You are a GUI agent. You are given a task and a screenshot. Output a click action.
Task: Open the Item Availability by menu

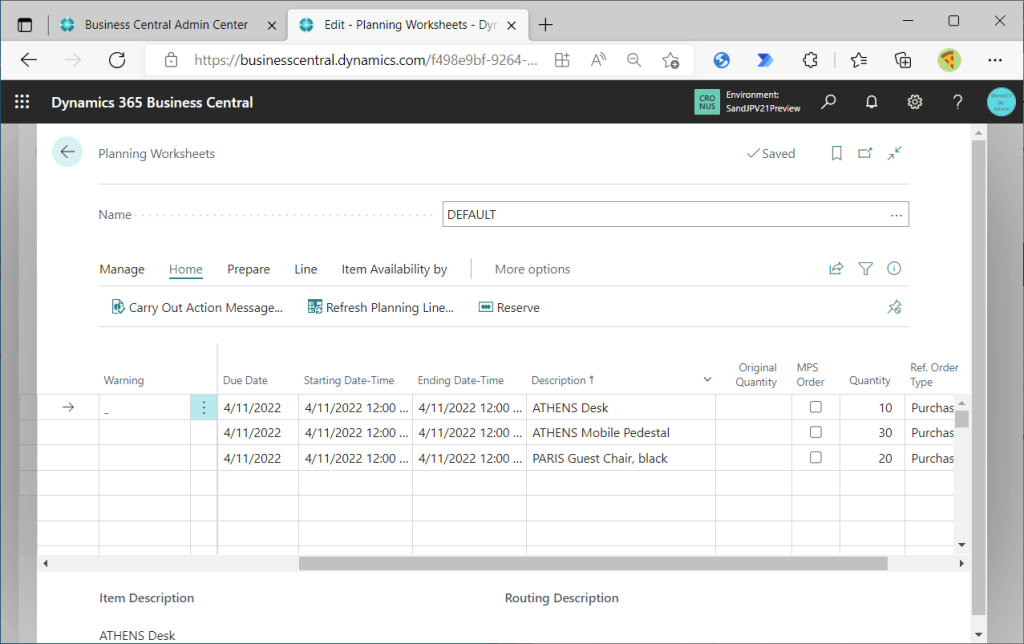394,269
